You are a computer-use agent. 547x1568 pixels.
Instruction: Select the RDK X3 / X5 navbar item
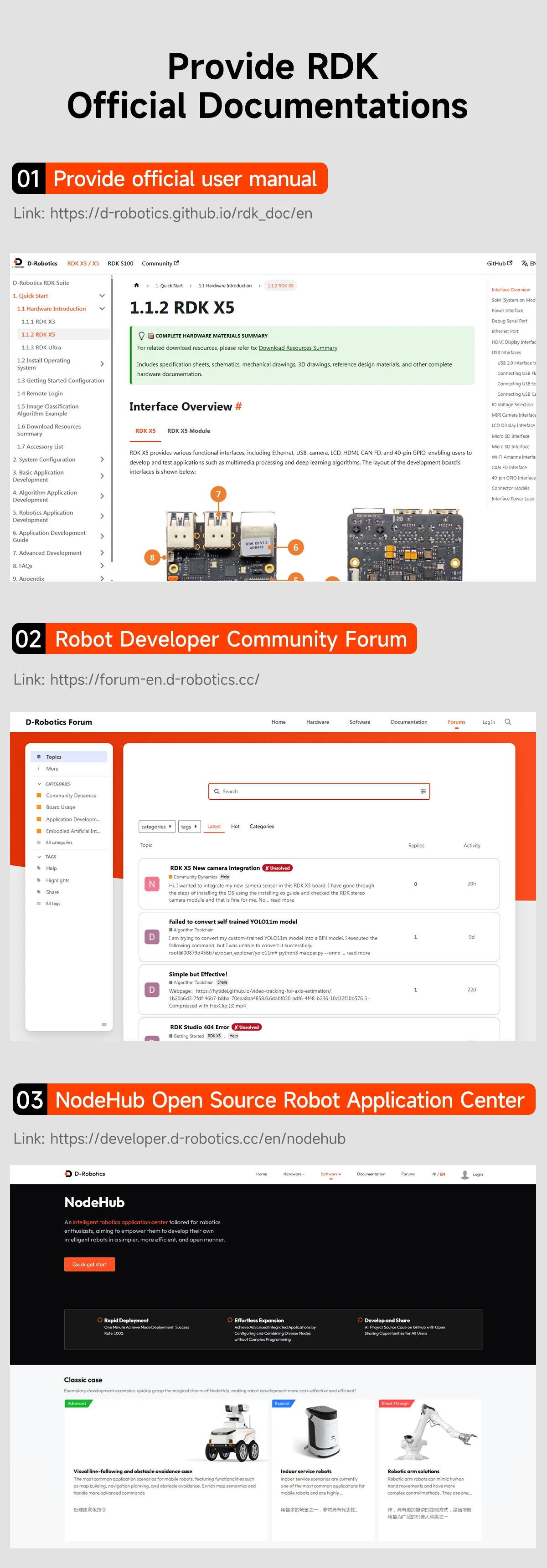tap(83, 264)
